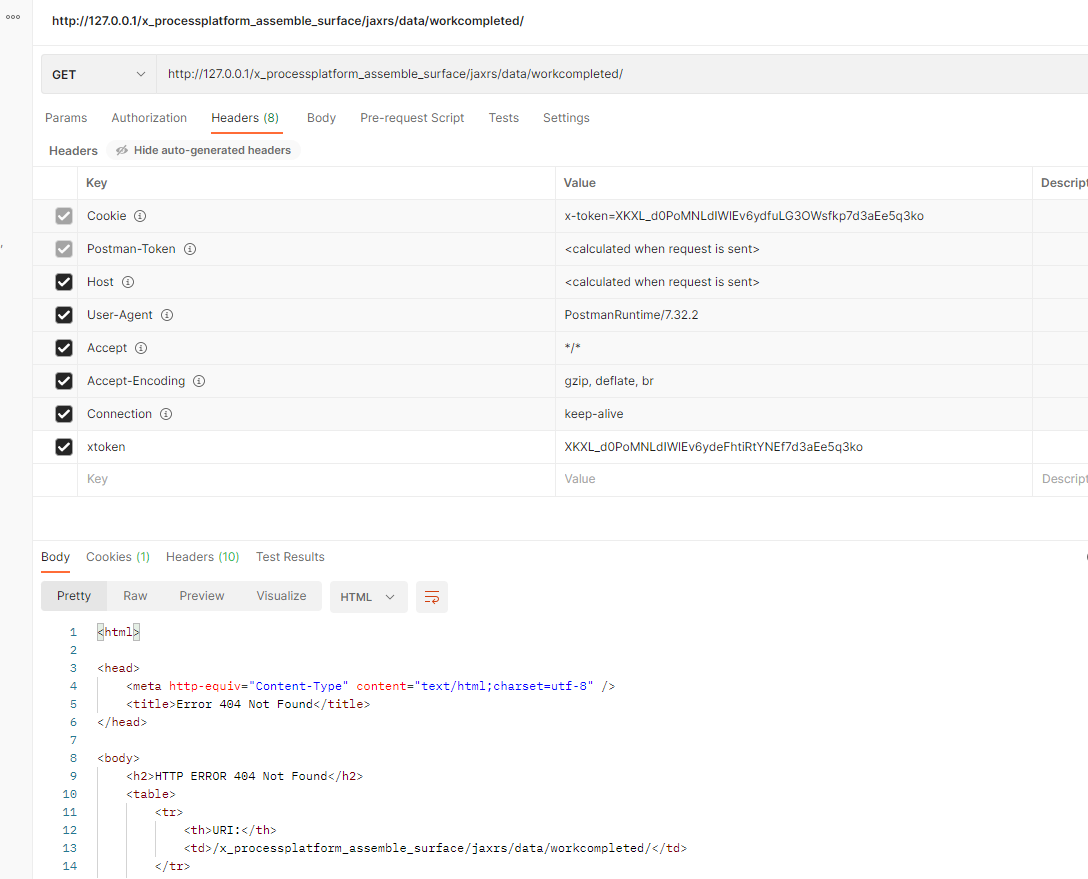Click Hide auto-generated headers button
Screen dimensions: 1088x879
203,151
